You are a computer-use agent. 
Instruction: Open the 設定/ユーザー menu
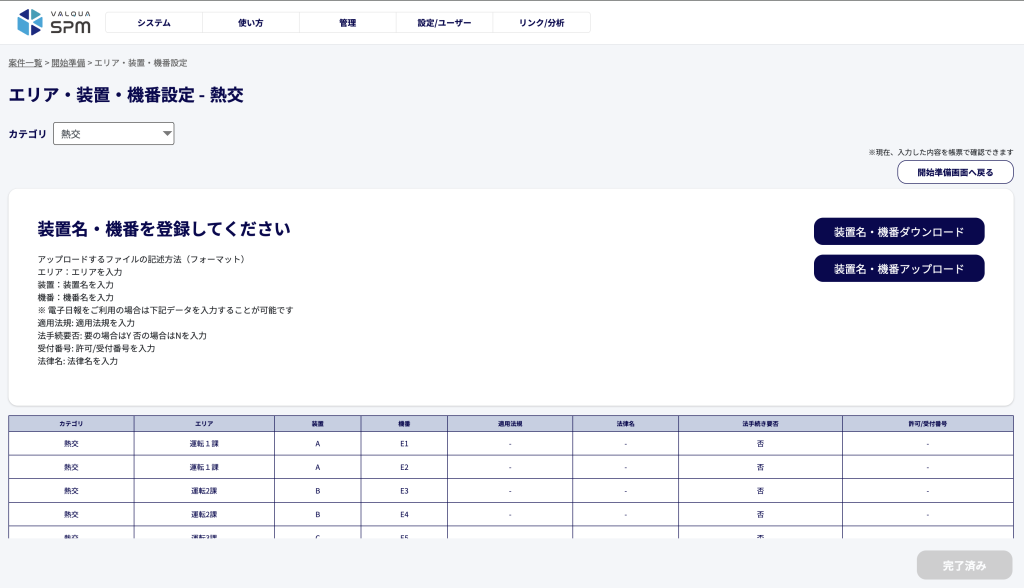pos(444,23)
